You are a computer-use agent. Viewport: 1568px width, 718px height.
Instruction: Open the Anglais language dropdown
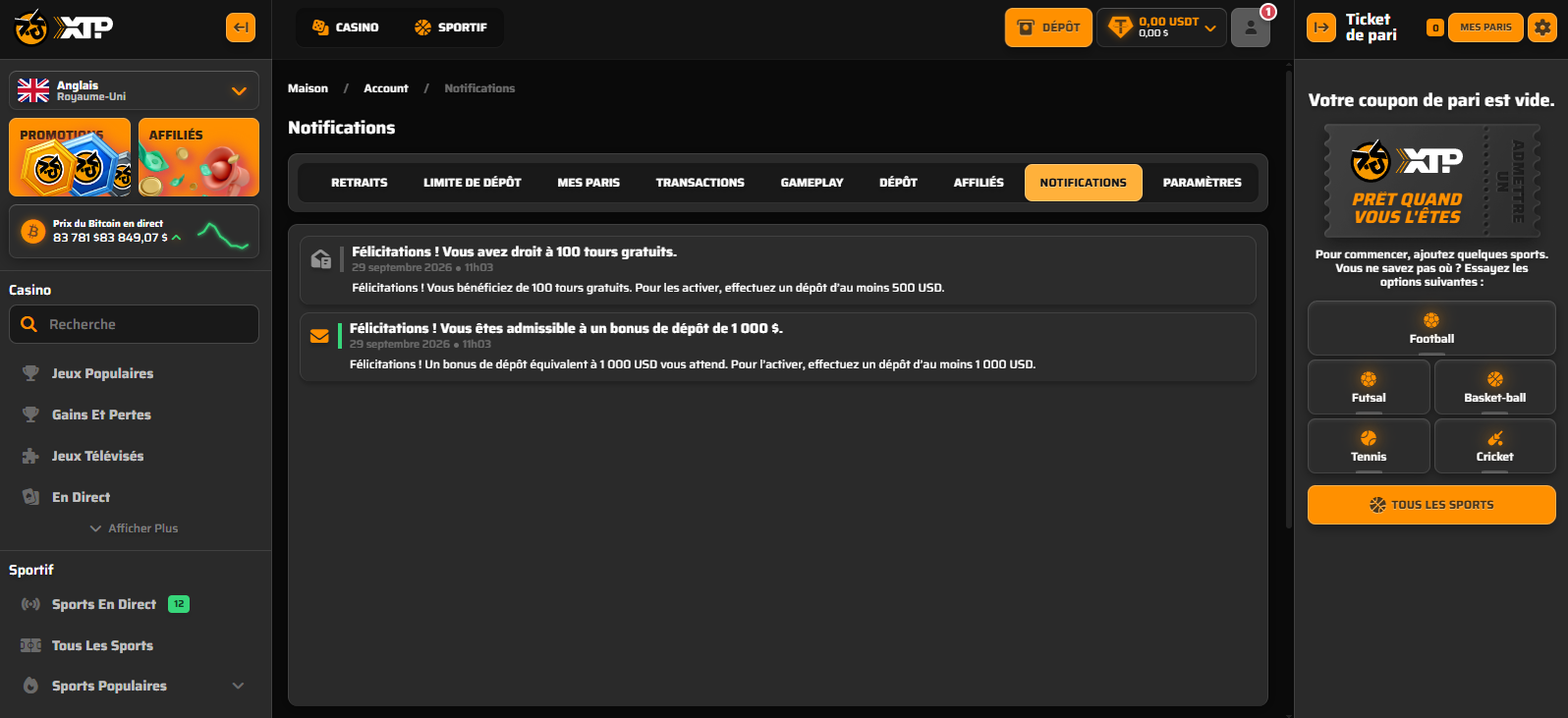134,90
